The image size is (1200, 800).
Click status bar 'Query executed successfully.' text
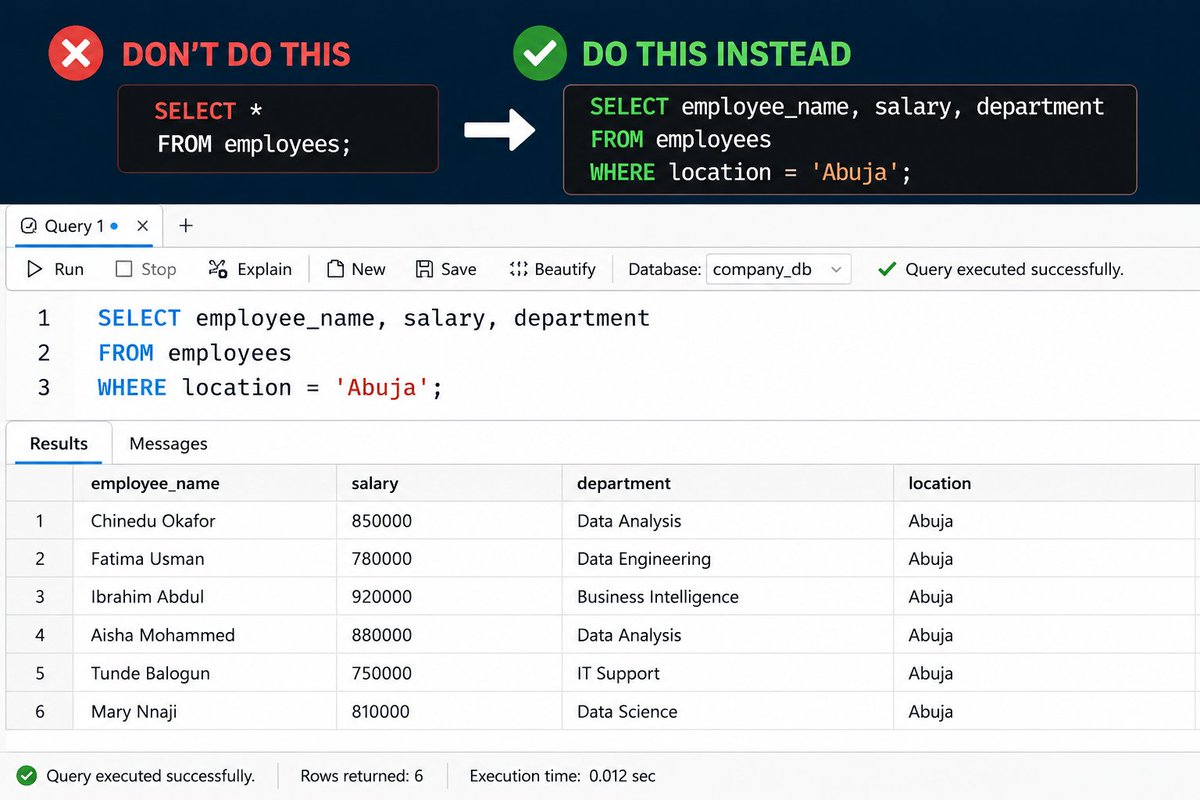coord(150,776)
